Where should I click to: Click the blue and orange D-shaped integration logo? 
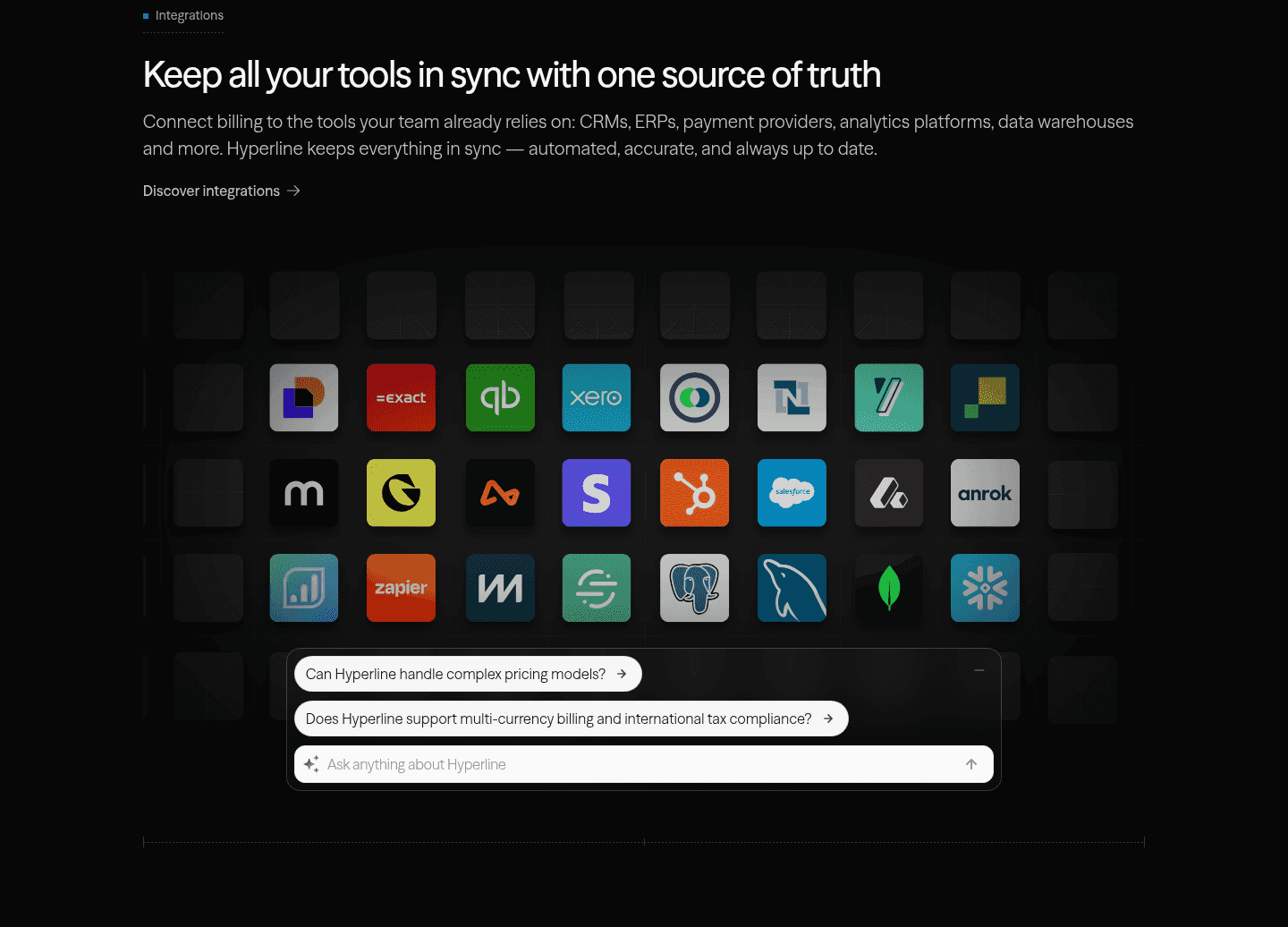point(304,397)
